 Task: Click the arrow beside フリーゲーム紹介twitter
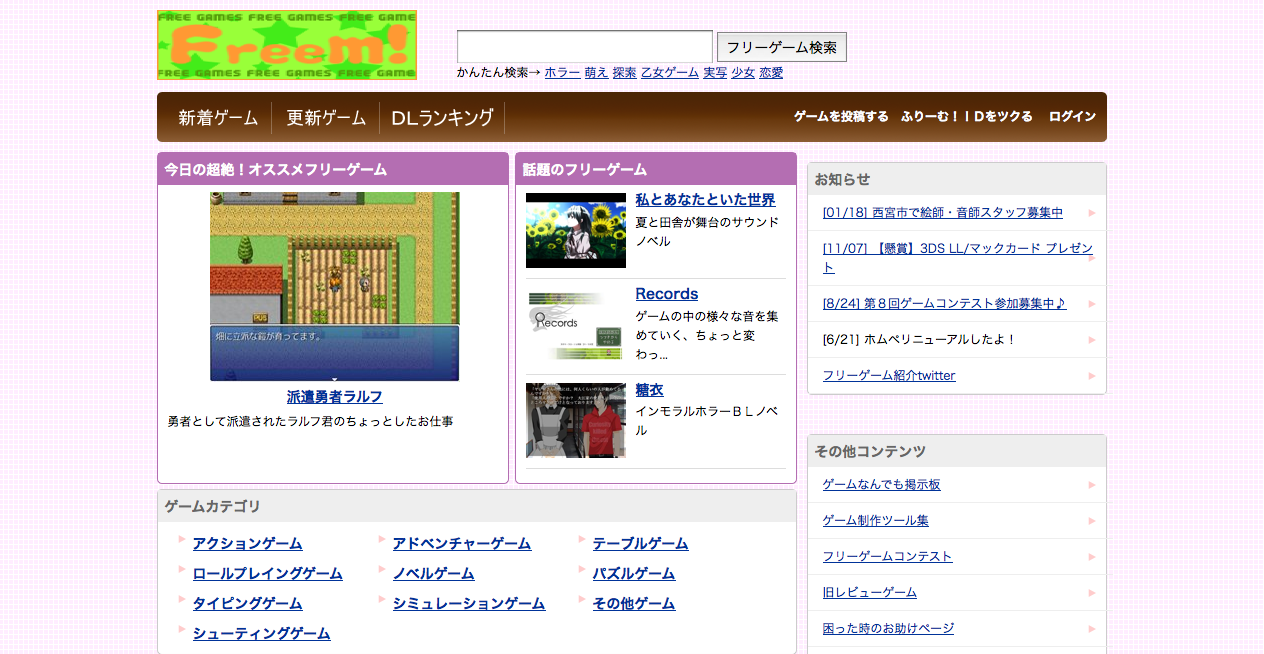click(x=1092, y=376)
